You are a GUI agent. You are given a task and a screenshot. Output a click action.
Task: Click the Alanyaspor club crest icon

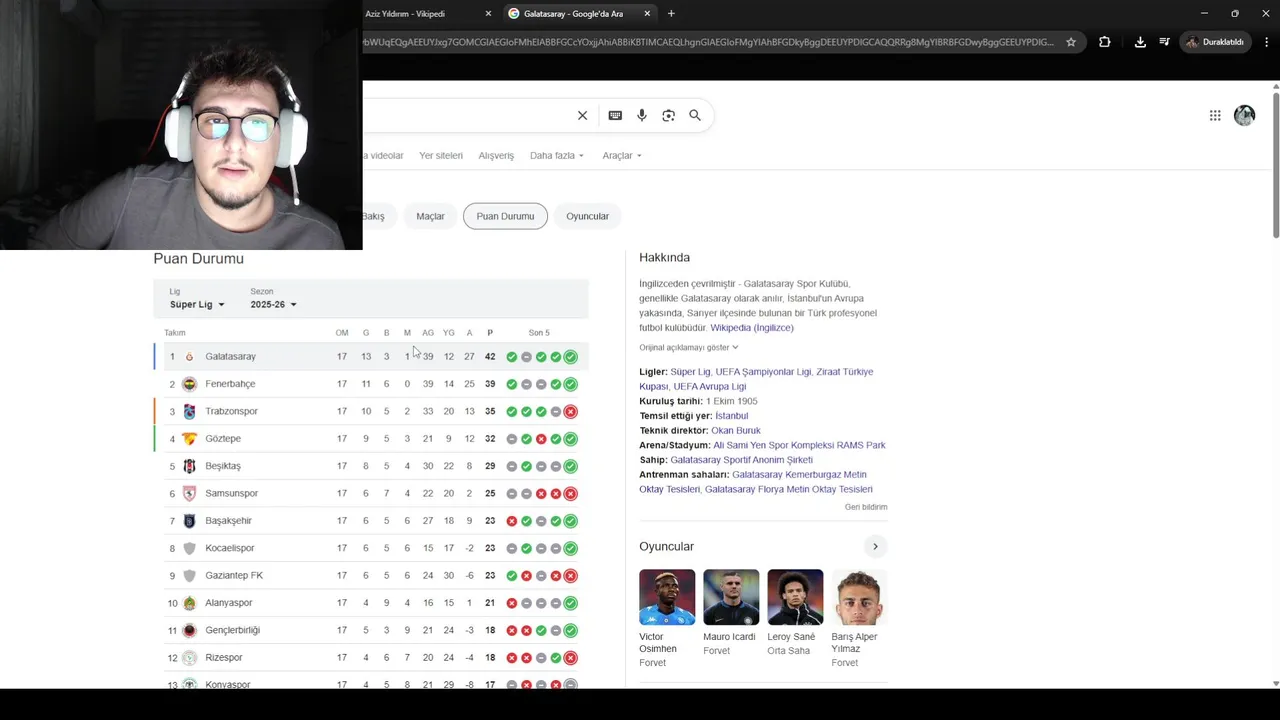189,603
